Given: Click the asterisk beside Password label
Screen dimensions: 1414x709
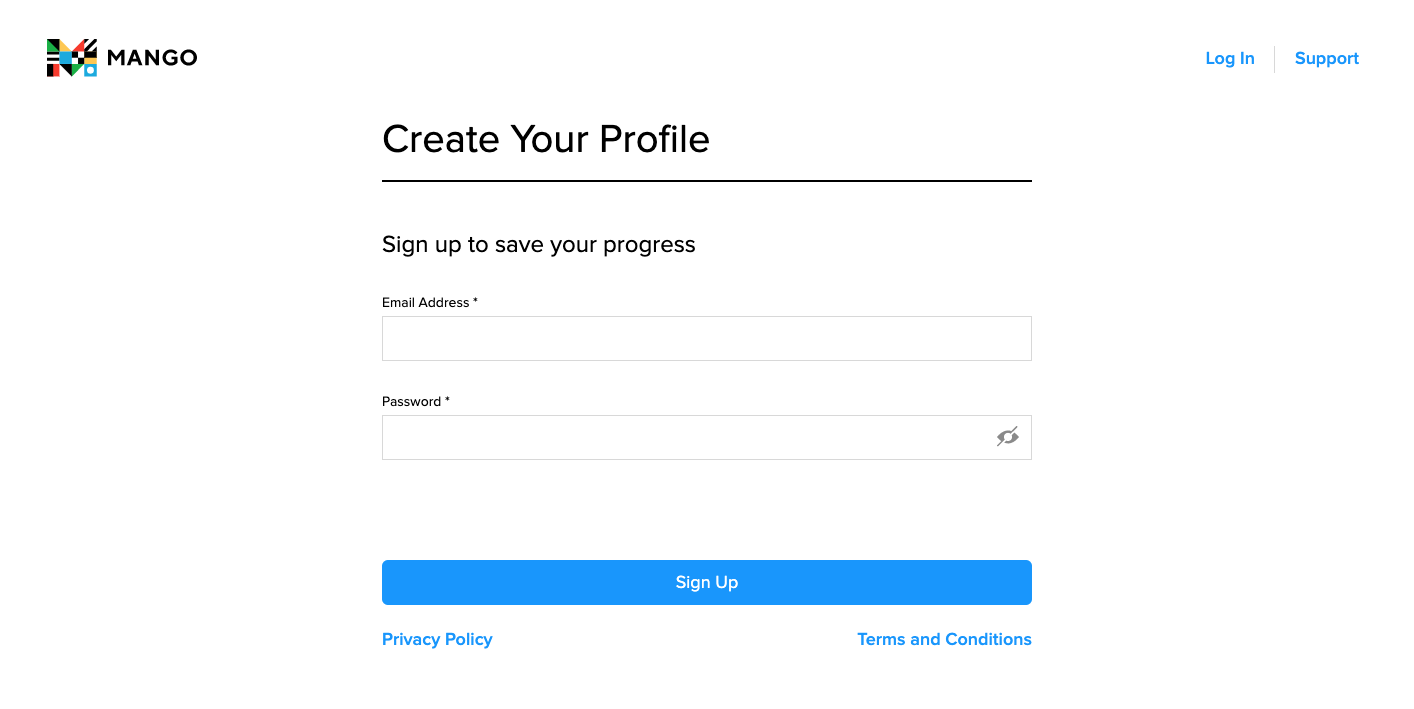Looking at the screenshot, I should (447, 400).
